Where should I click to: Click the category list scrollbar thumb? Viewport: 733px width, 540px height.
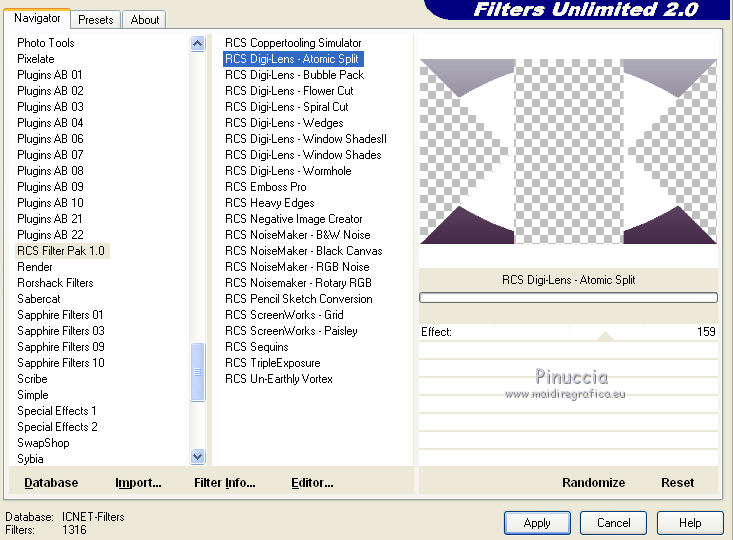coord(198,372)
